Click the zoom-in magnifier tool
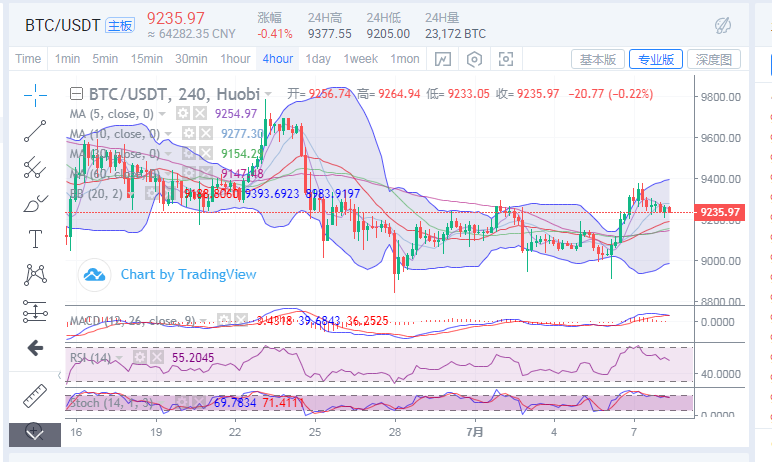Screen dimensions: 772x462 (35, 431)
